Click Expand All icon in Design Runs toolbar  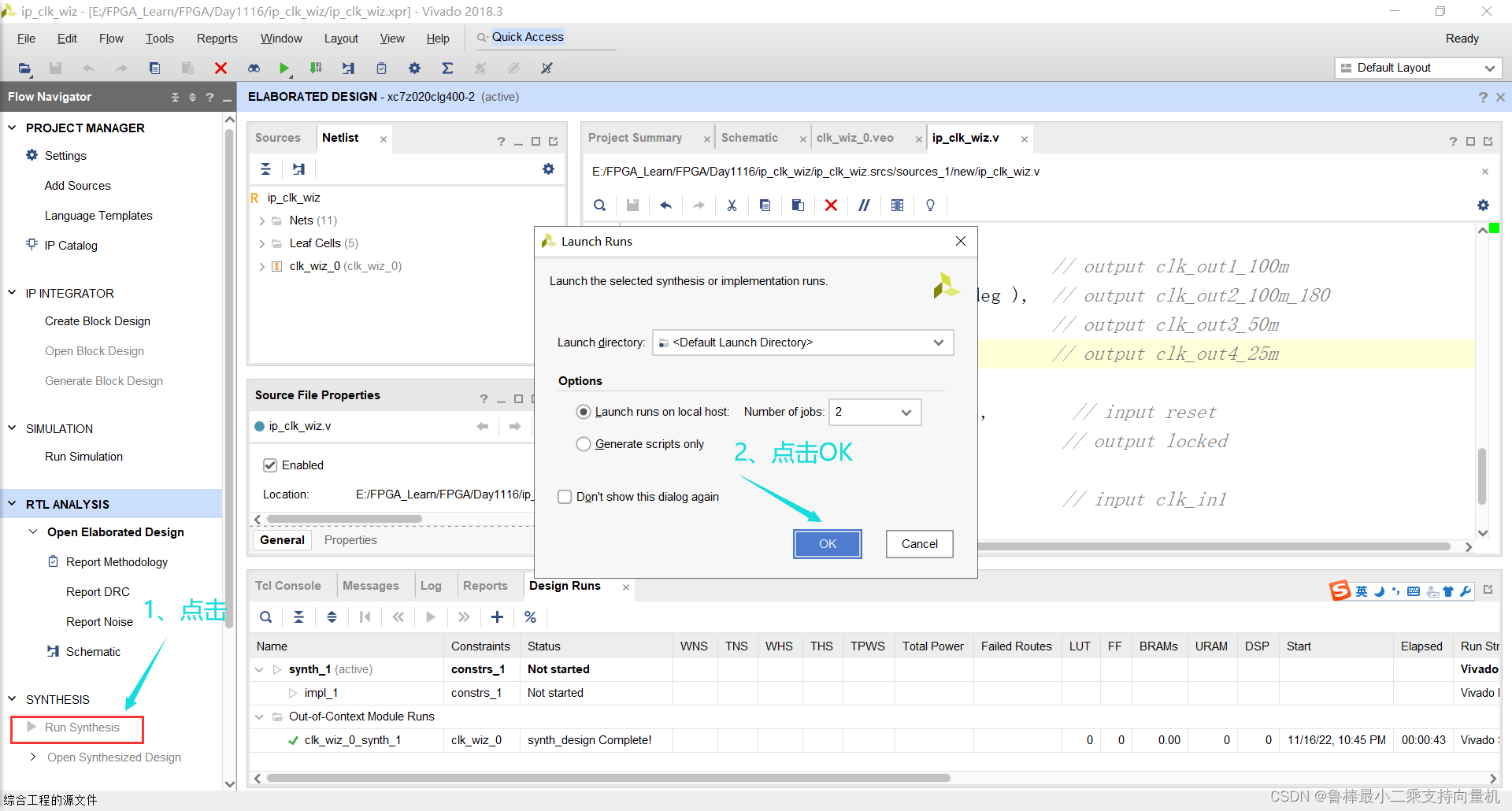coord(332,617)
